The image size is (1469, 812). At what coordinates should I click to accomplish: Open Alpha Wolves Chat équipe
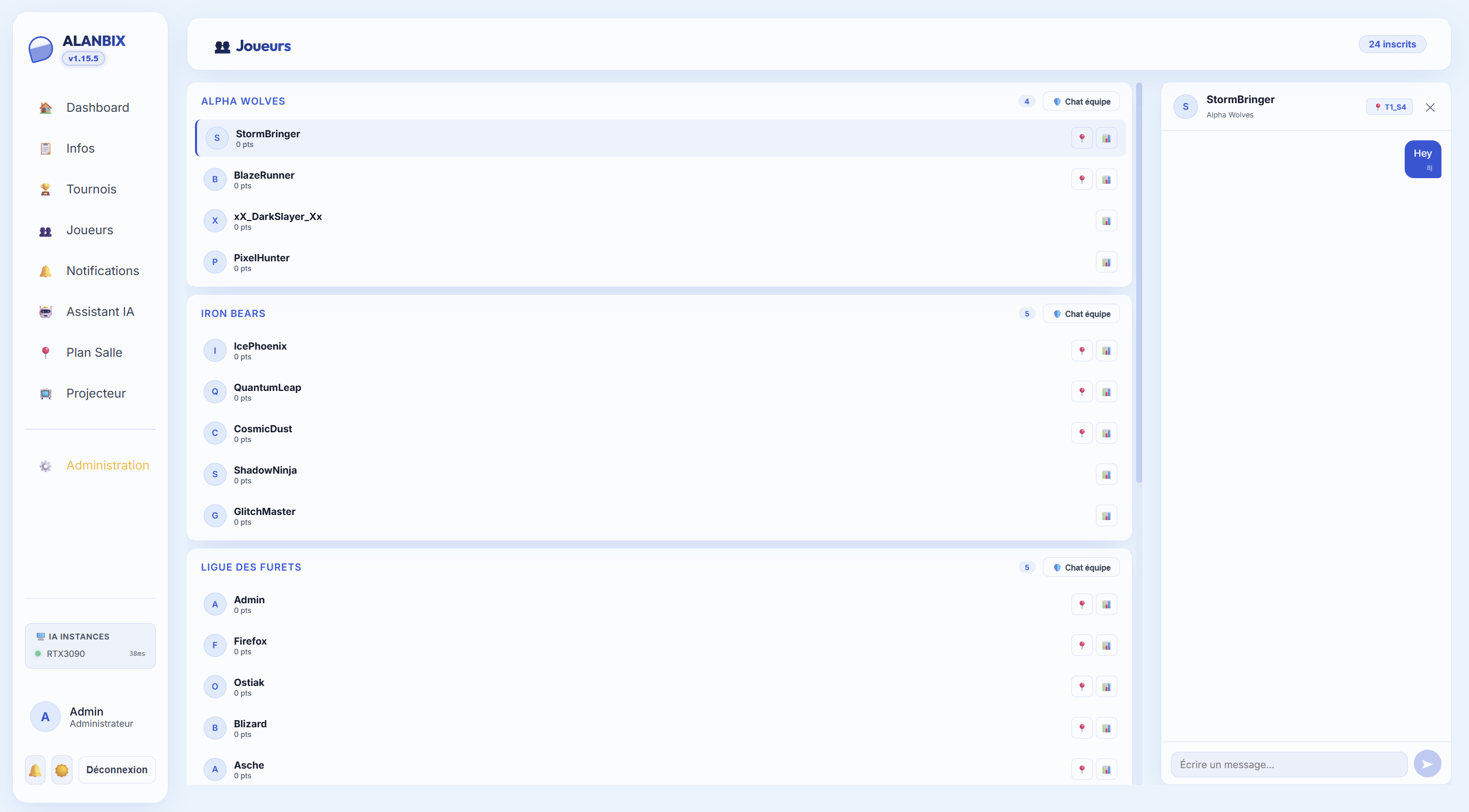pos(1081,102)
